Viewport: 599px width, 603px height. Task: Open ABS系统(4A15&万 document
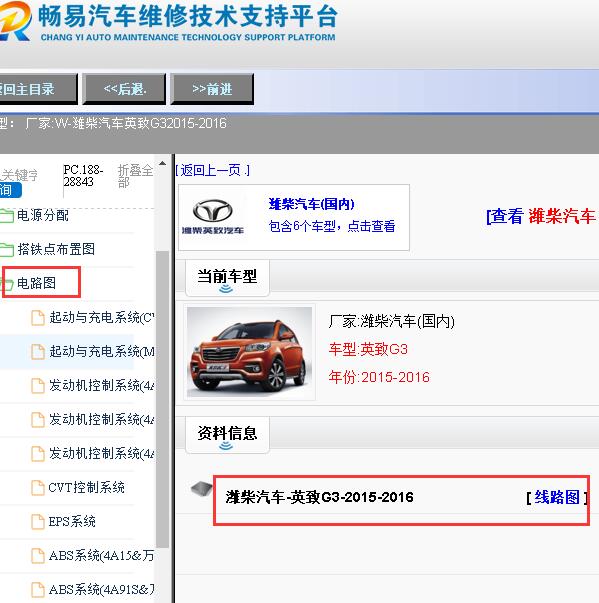coord(101,555)
